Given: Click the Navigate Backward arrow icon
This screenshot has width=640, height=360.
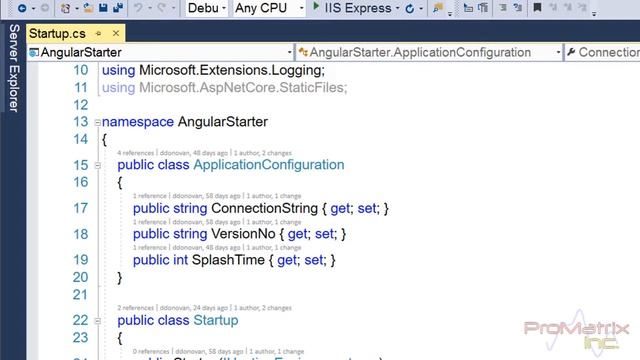Looking at the screenshot, I should [22, 8].
